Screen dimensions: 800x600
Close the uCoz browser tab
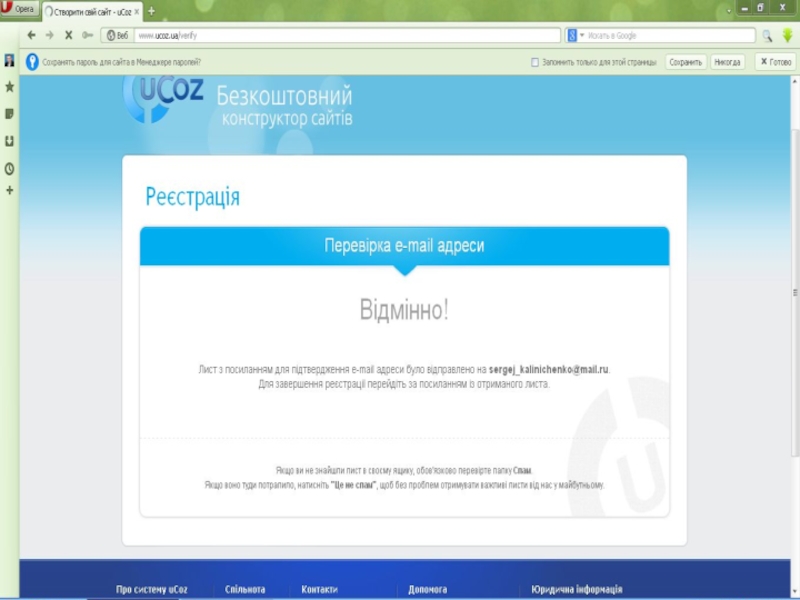[137, 11]
